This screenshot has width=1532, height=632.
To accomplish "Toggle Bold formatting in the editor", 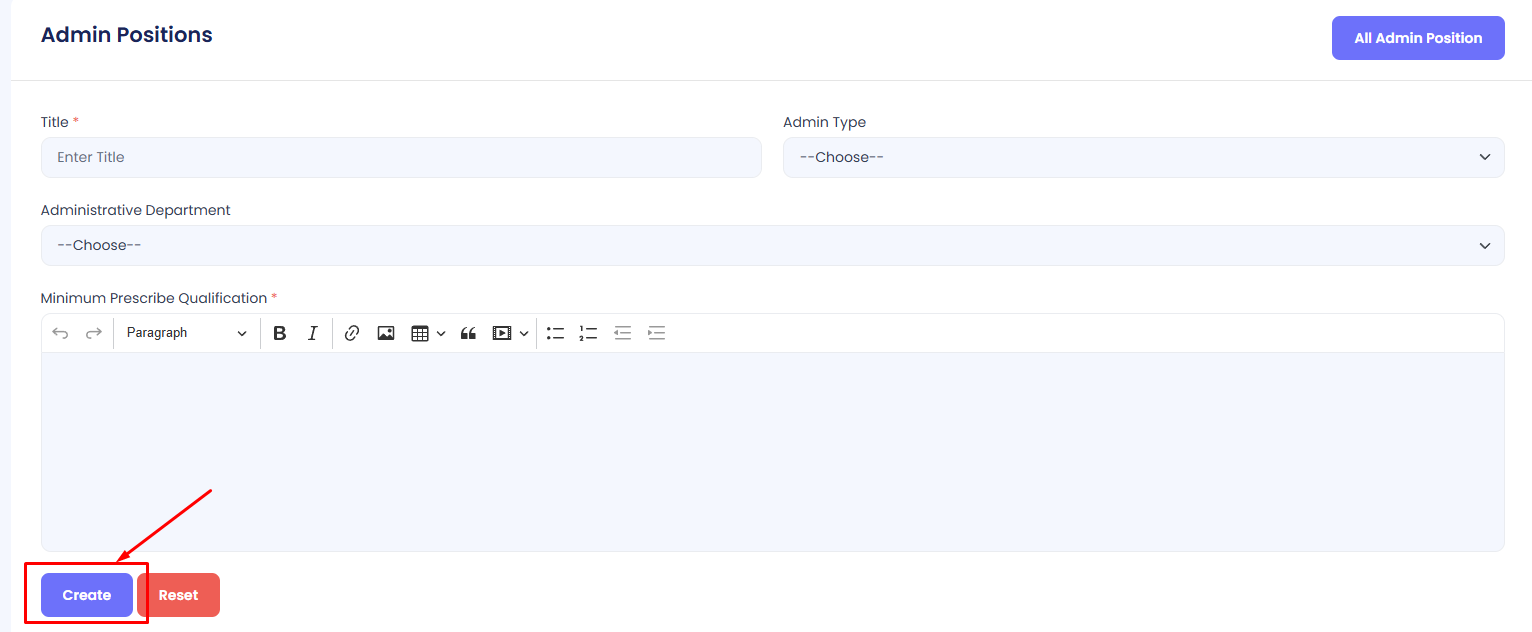I will (280, 333).
